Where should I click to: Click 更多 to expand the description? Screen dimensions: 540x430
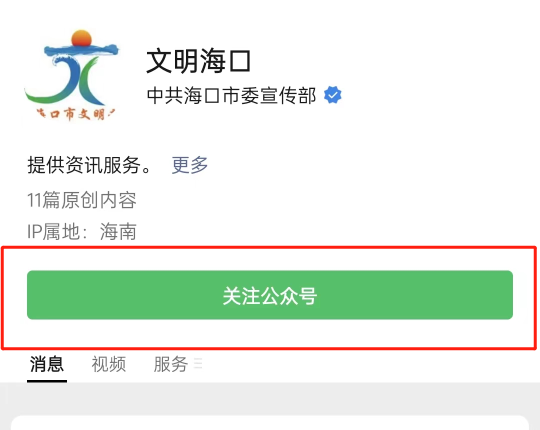[x=190, y=165]
